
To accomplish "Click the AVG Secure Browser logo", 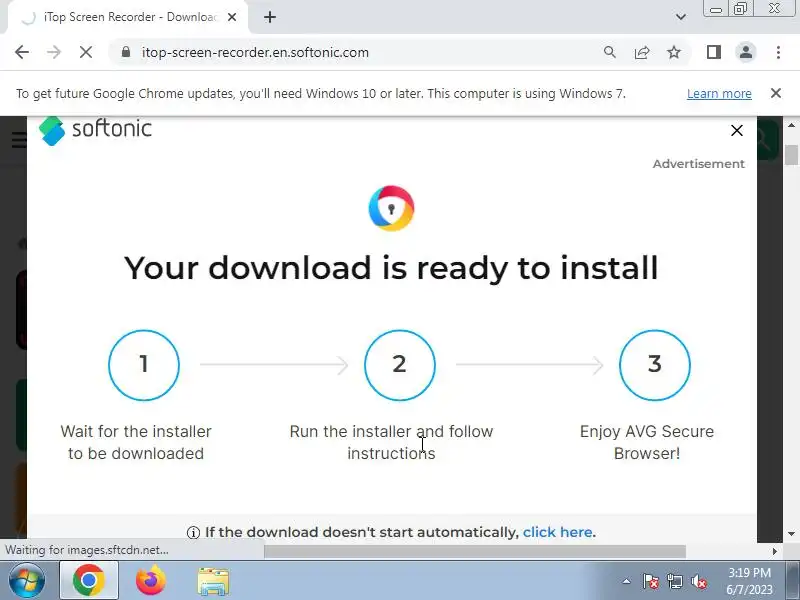I will click(391, 208).
